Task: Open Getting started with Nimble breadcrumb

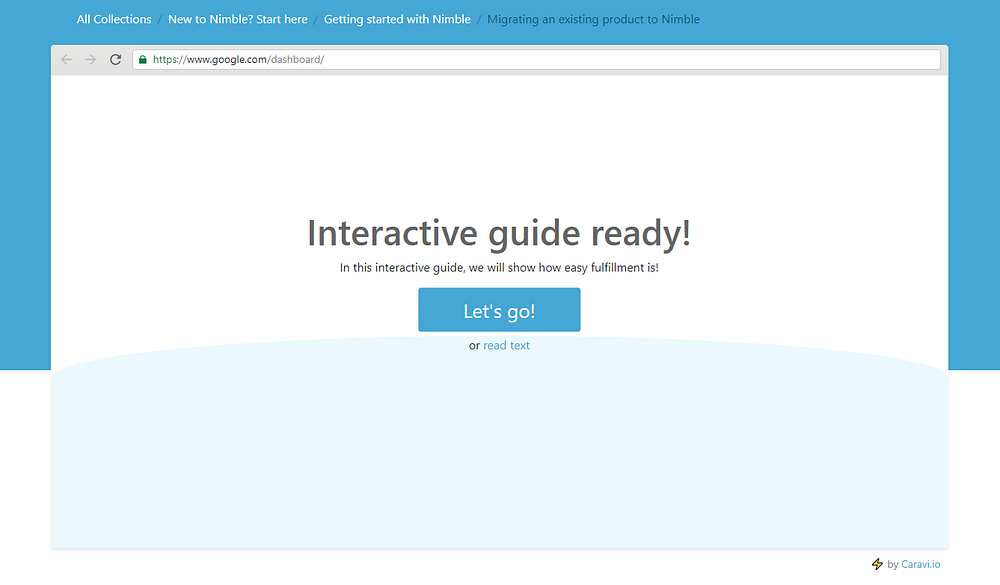Action: click(397, 19)
